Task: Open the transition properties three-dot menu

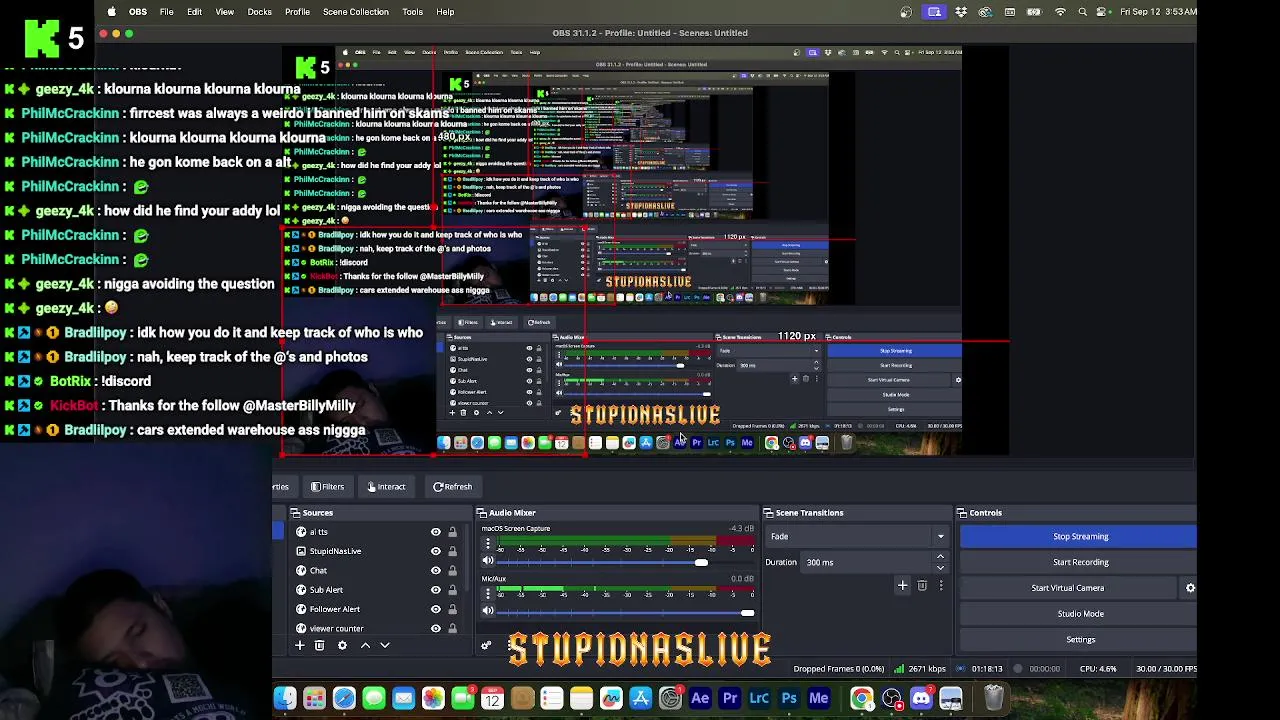Action: tap(941, 586)
